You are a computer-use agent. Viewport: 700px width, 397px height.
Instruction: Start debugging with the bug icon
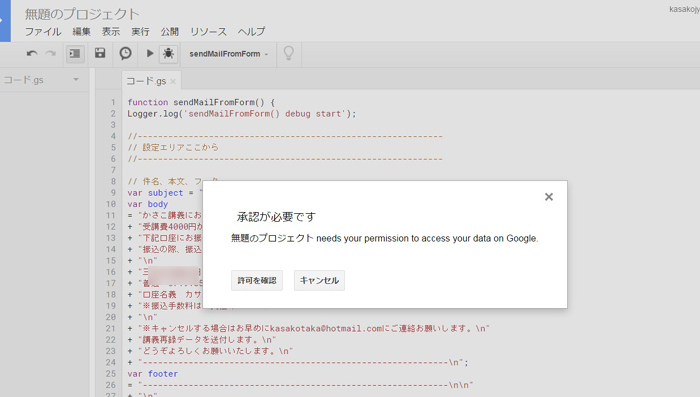point(168,54)
